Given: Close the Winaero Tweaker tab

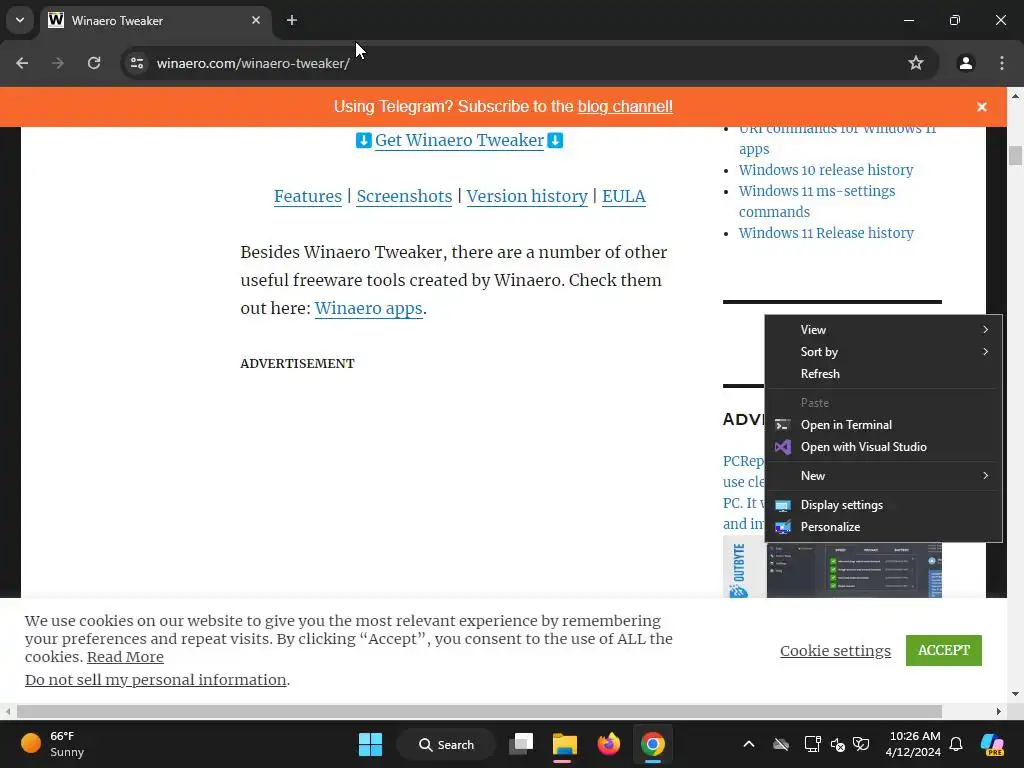Looking at the screenshot, I should click(256, 20).
